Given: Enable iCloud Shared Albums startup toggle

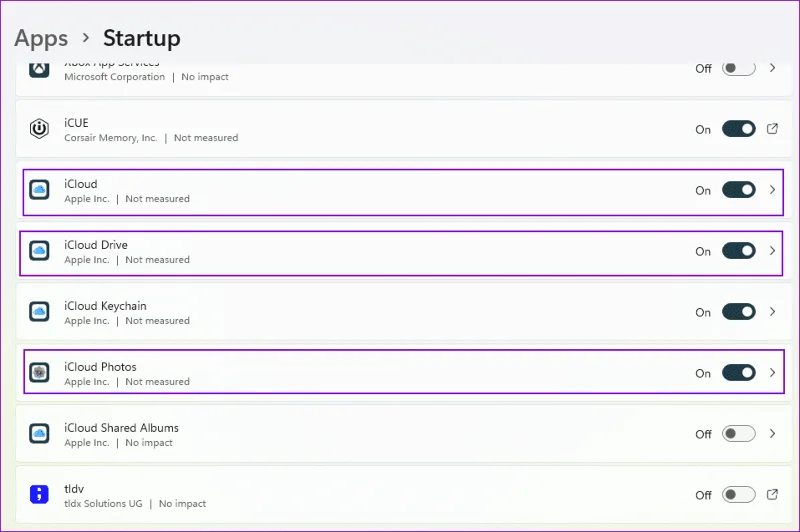Looking at the screenshot, I should (x=738, y=434).
